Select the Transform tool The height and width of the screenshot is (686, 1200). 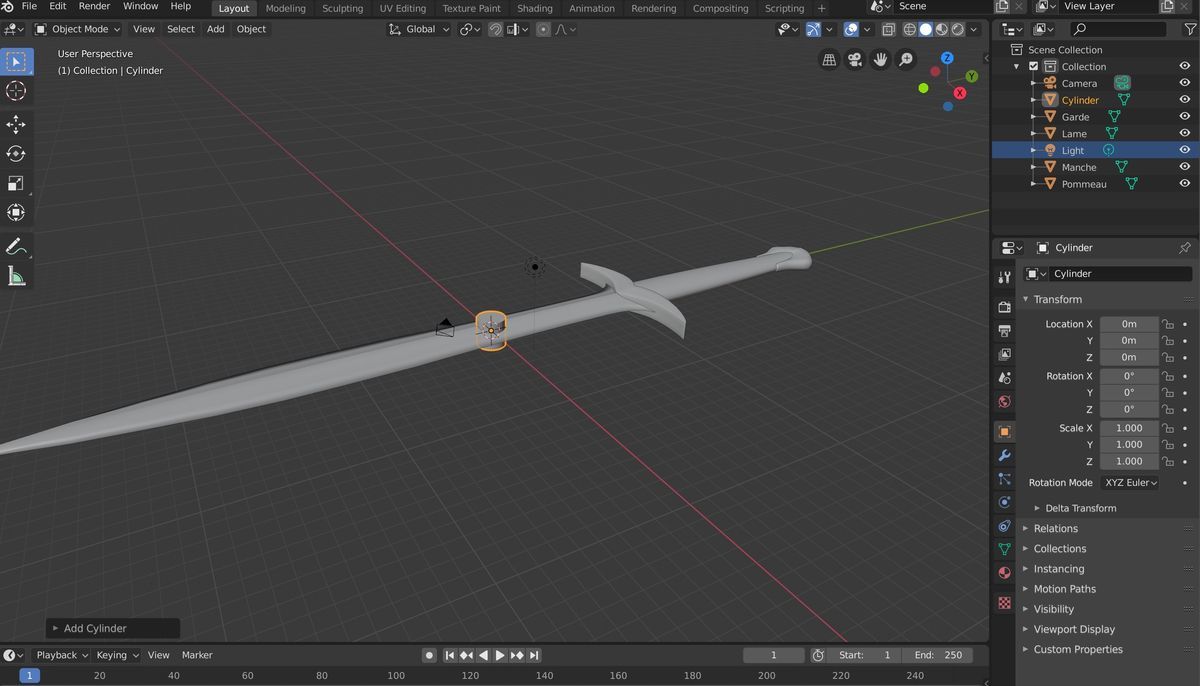(16, 212)
